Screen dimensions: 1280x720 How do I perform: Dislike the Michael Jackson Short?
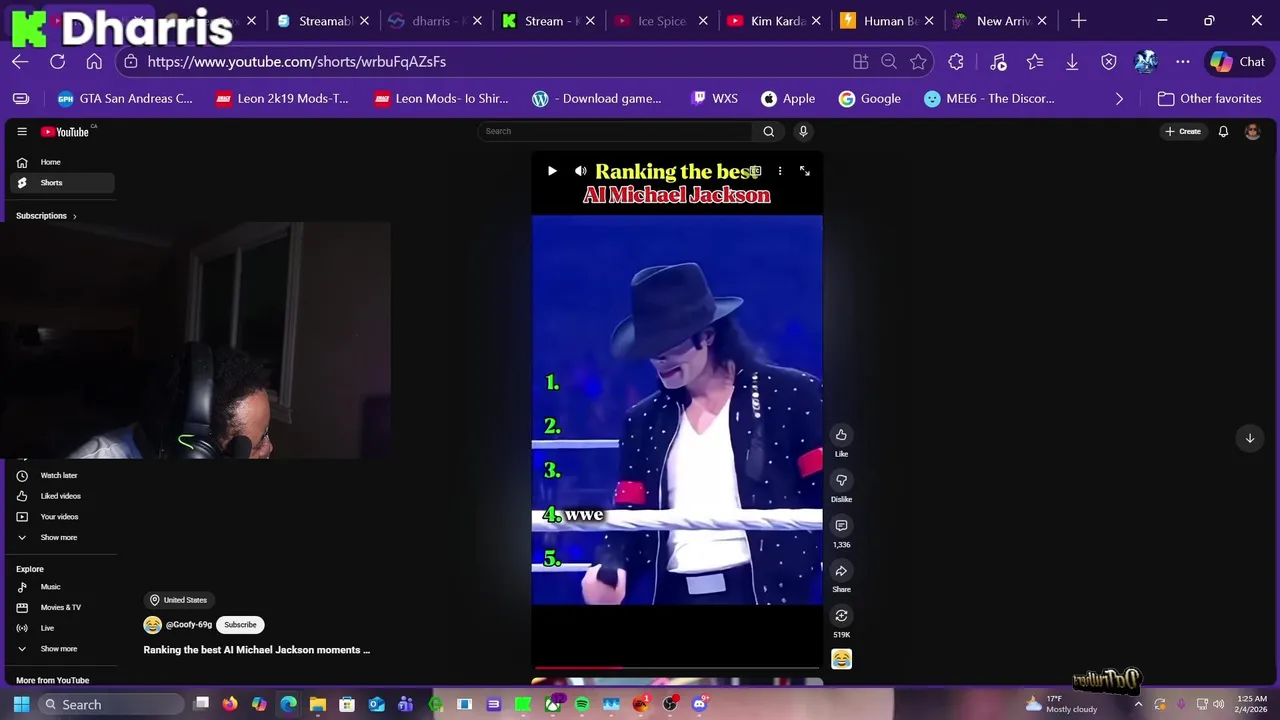click(841, 480)
